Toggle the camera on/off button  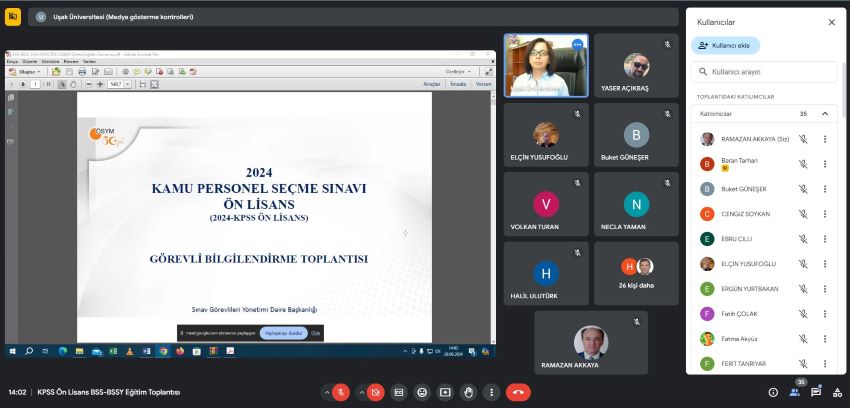coord(376,392)
